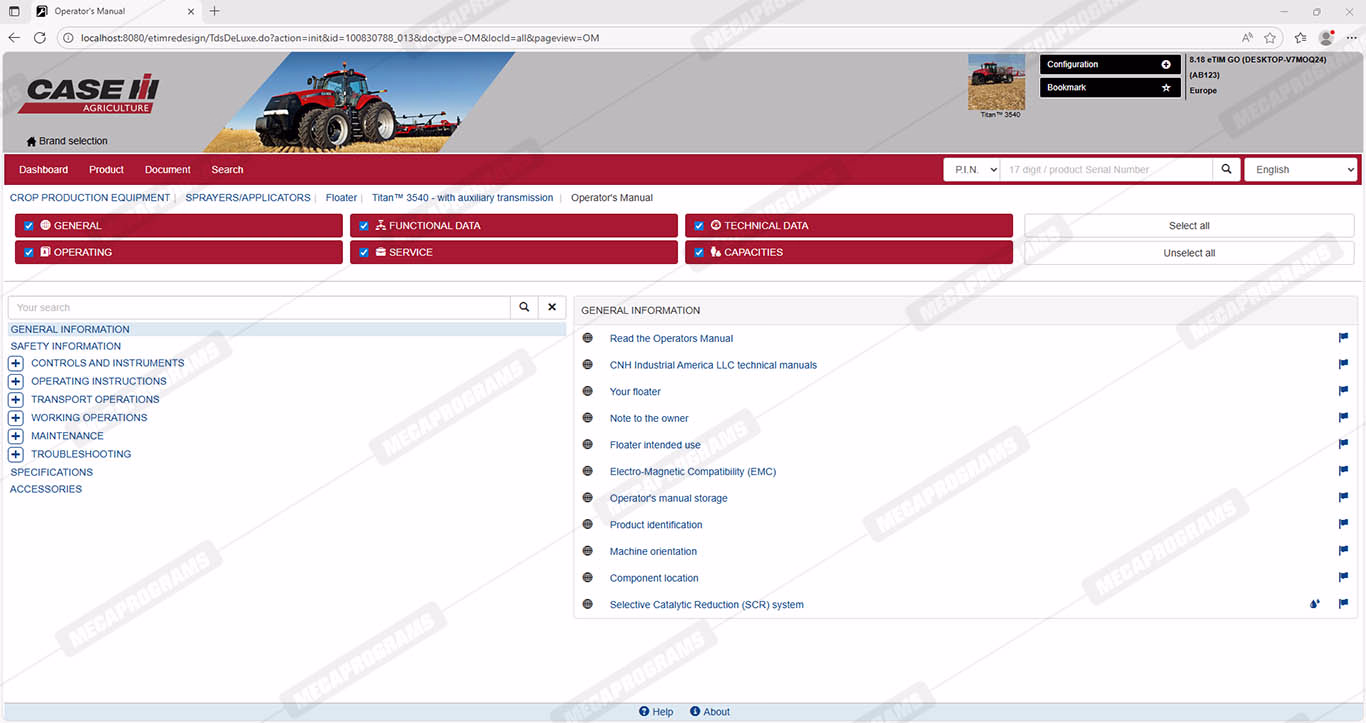
Task: Uncheck the OPERATING filter checkbox
Action: [29, 253]
